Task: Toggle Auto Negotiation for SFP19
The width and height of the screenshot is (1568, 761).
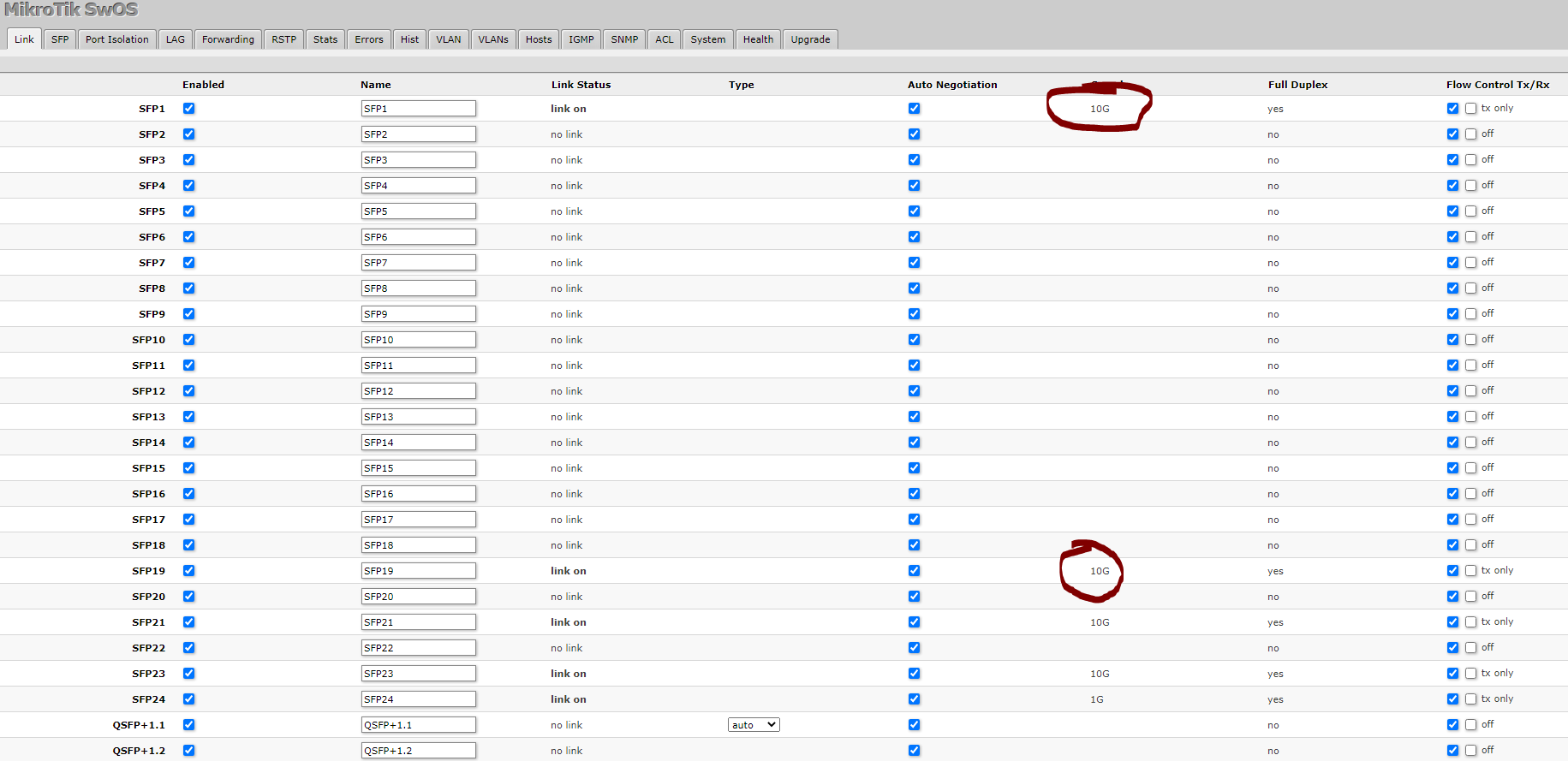Action: pos(914,570)
